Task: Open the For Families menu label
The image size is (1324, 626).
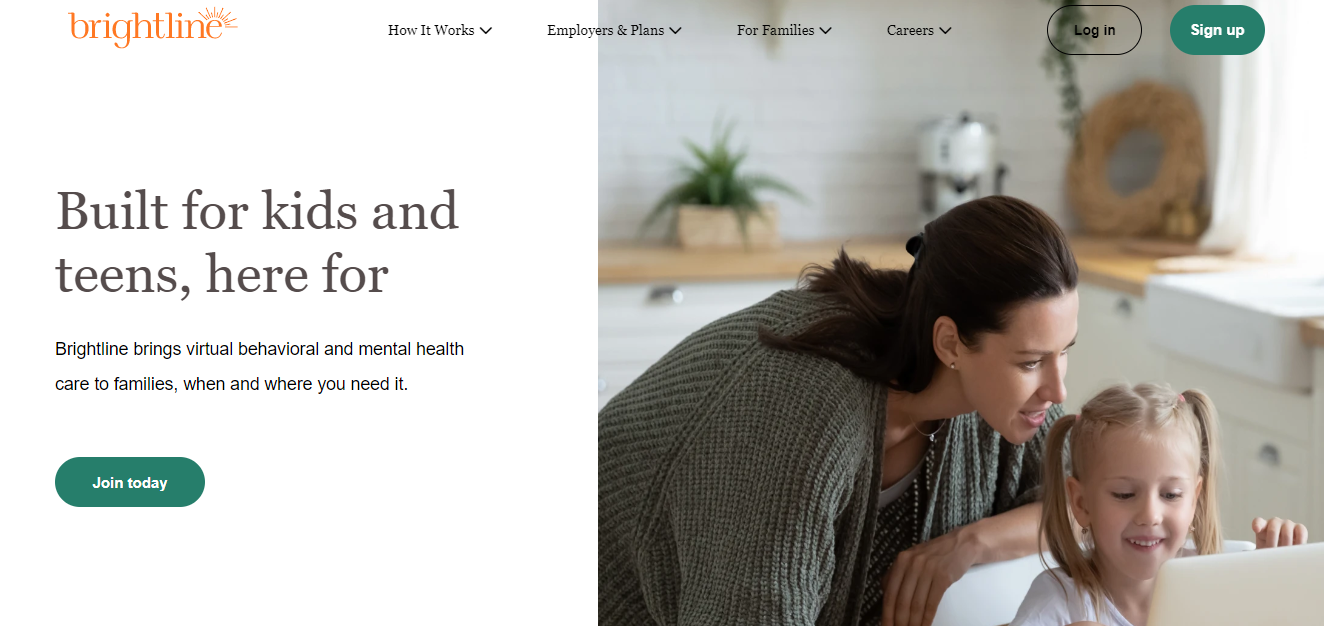Action: coord(775,30)
